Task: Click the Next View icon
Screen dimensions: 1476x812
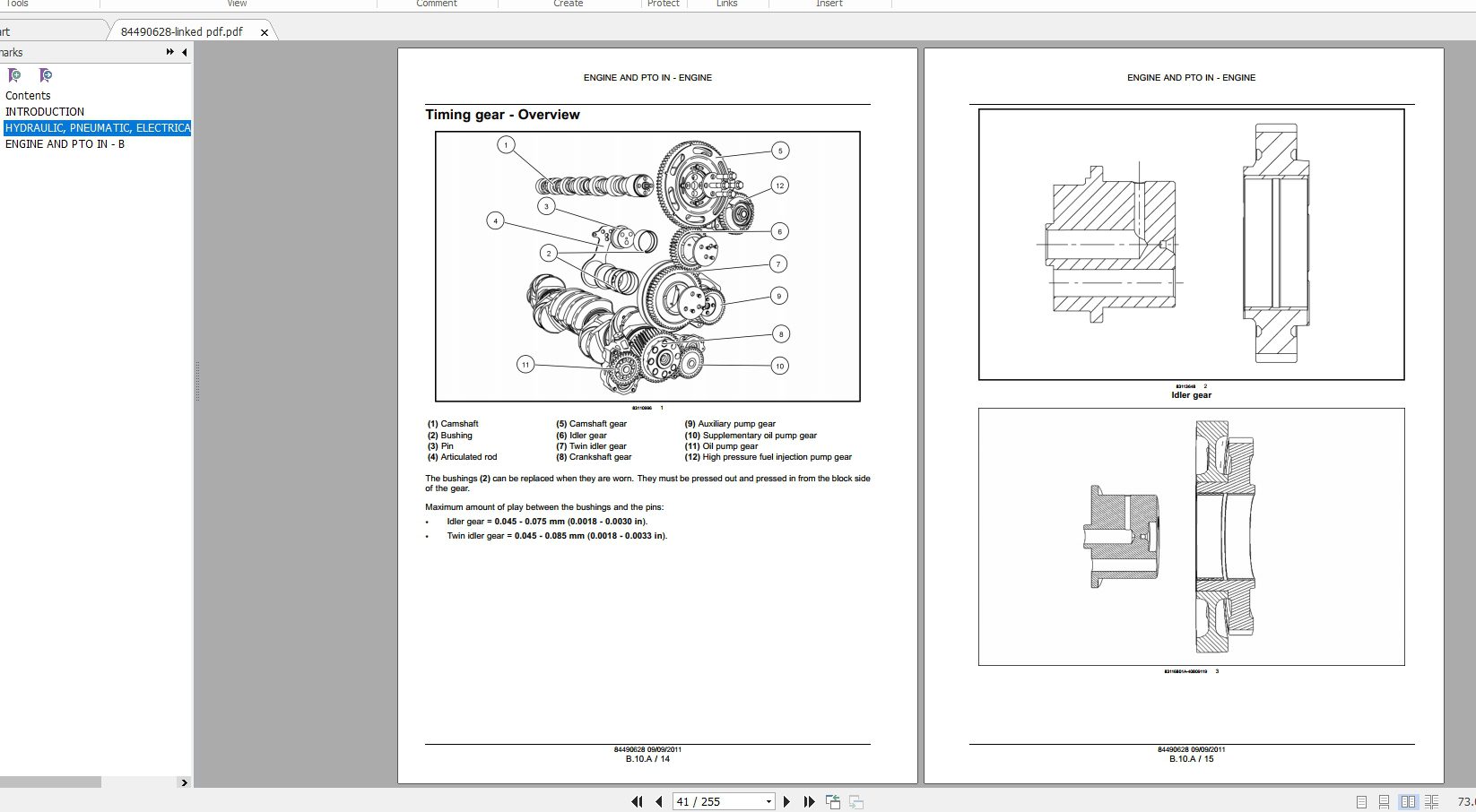Action: pos(857,803)
